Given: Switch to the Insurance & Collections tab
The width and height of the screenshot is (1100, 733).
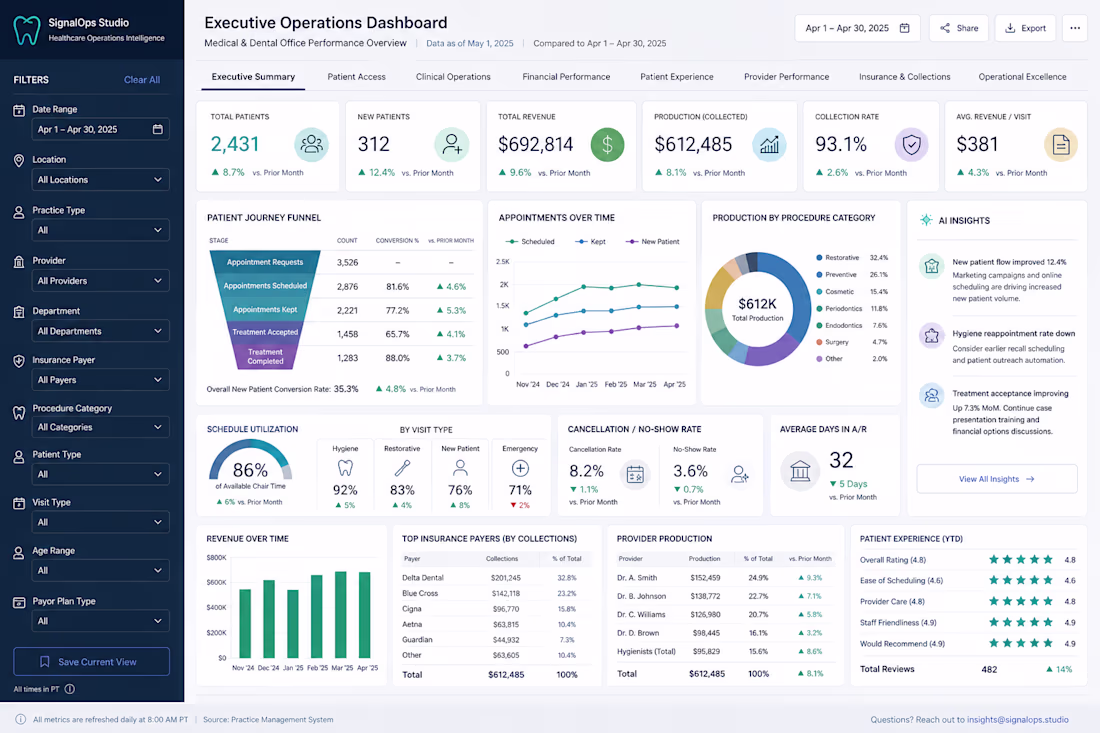Looking at the screenshot, I should (x=904, y=76).
